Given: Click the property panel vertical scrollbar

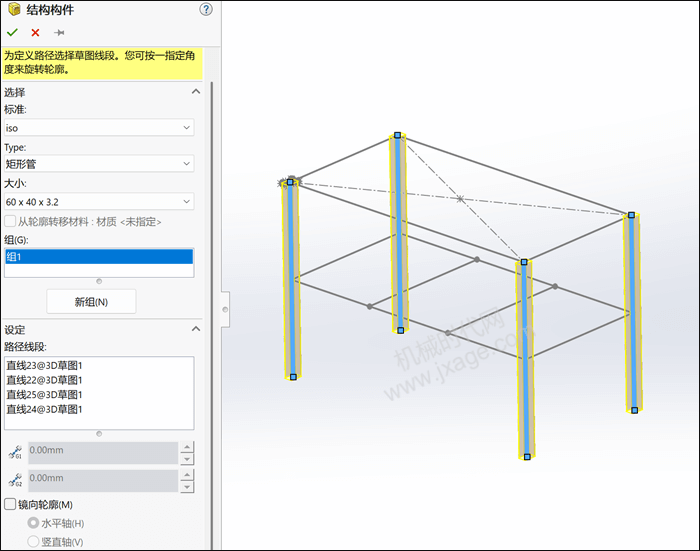Looking at the screenshot, I should coord(212,315).
